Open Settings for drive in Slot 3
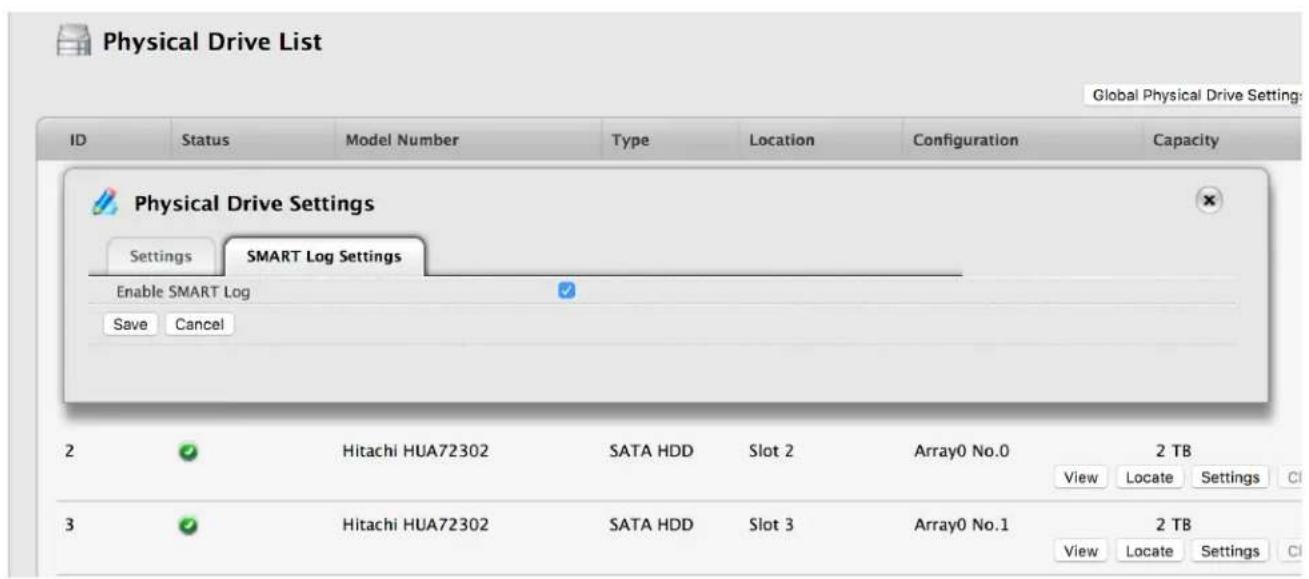Screen dimensions: 1309x579 point(1230,550)
